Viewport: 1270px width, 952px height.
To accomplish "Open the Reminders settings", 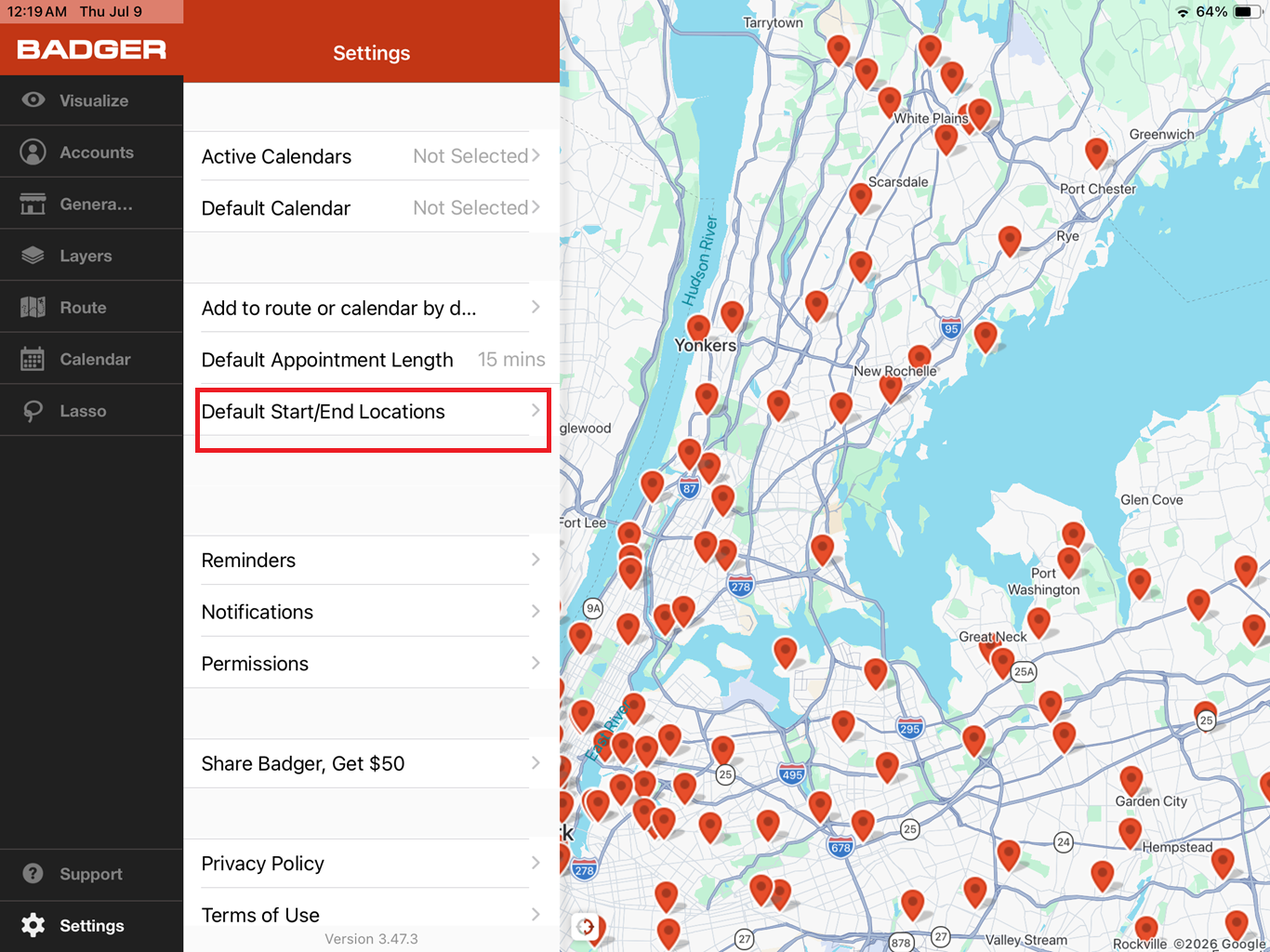I will (372, 561).
